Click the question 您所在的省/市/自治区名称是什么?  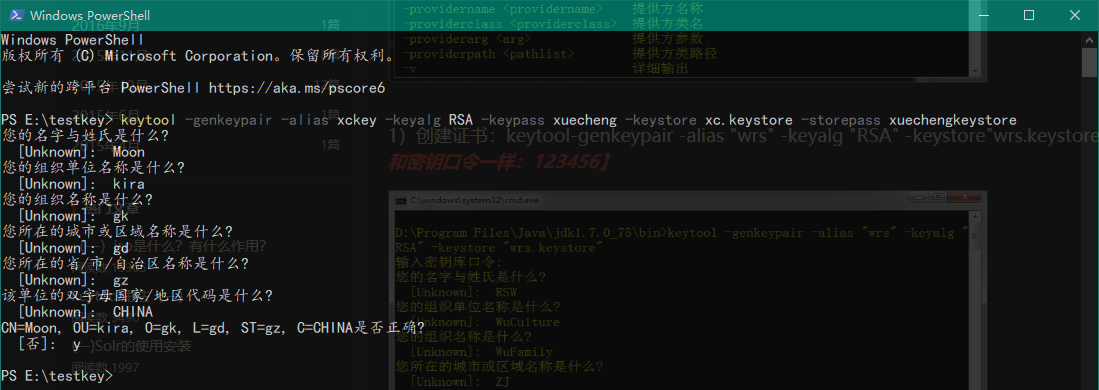(125, 264)
